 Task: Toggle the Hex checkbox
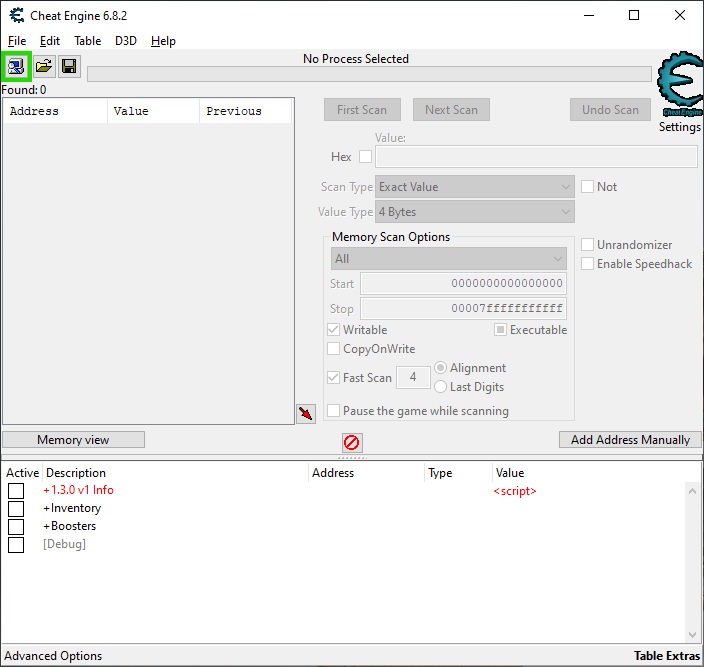[x=365, y=157]
